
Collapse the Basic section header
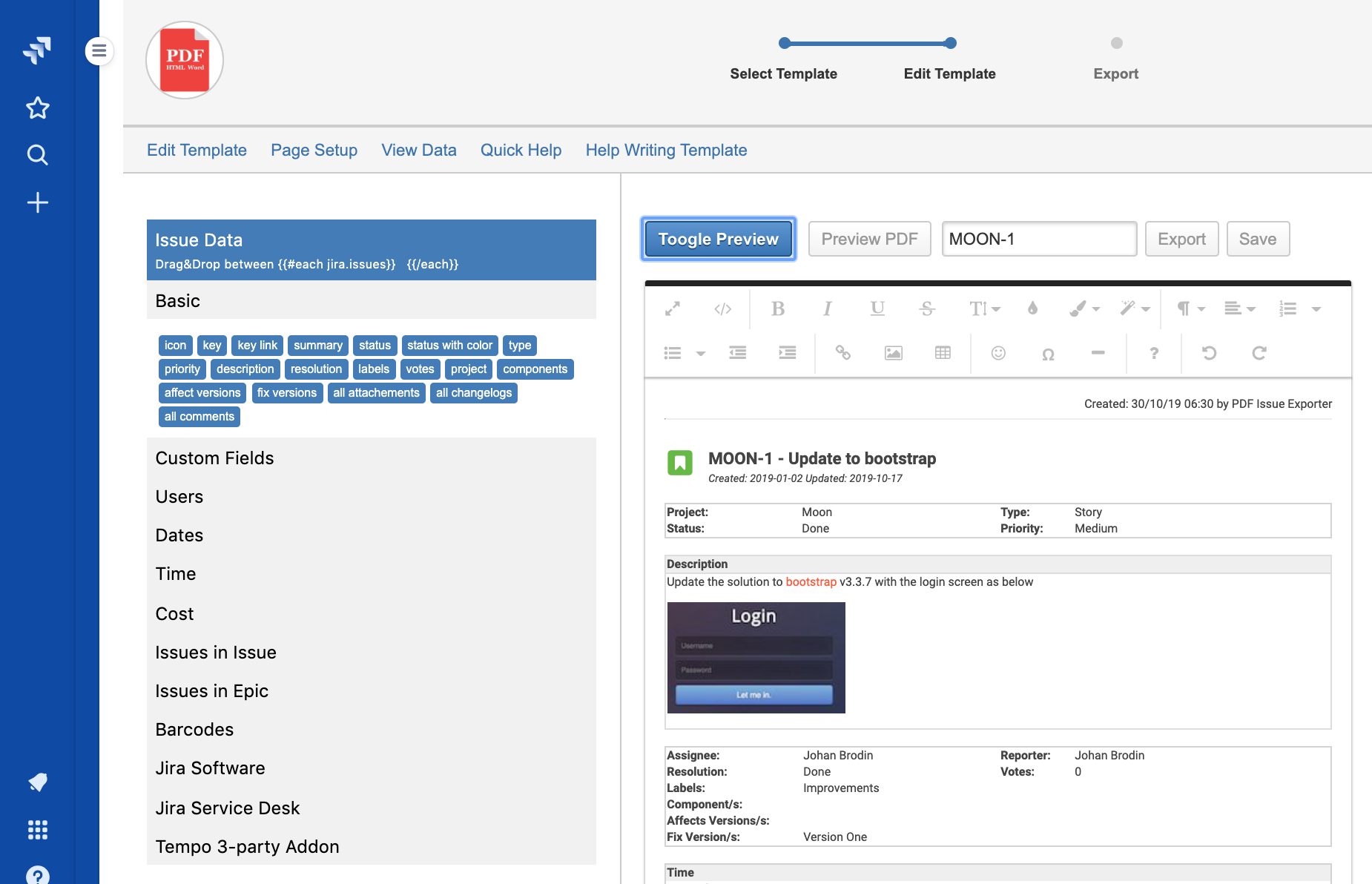coord(371,300)
